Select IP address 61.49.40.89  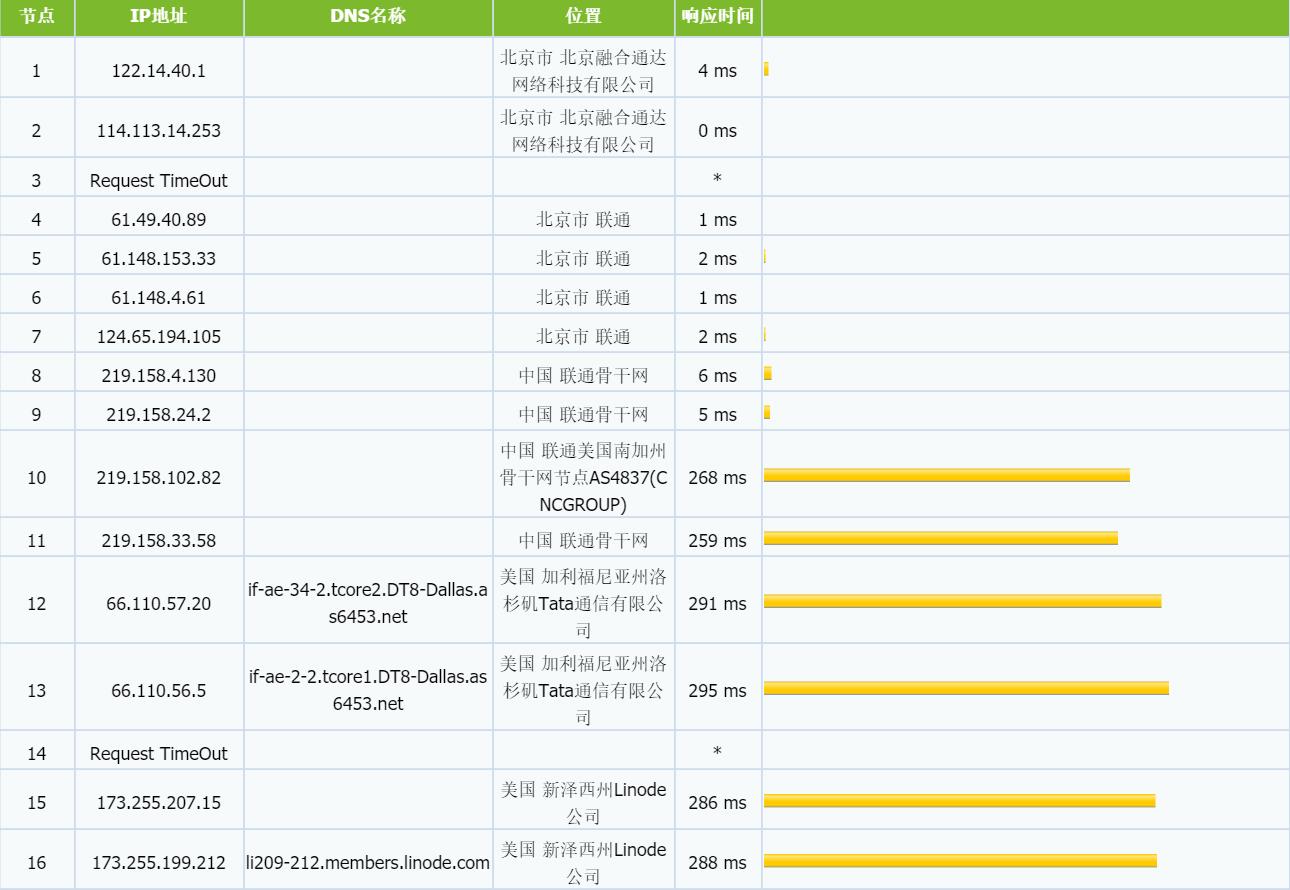159,219
